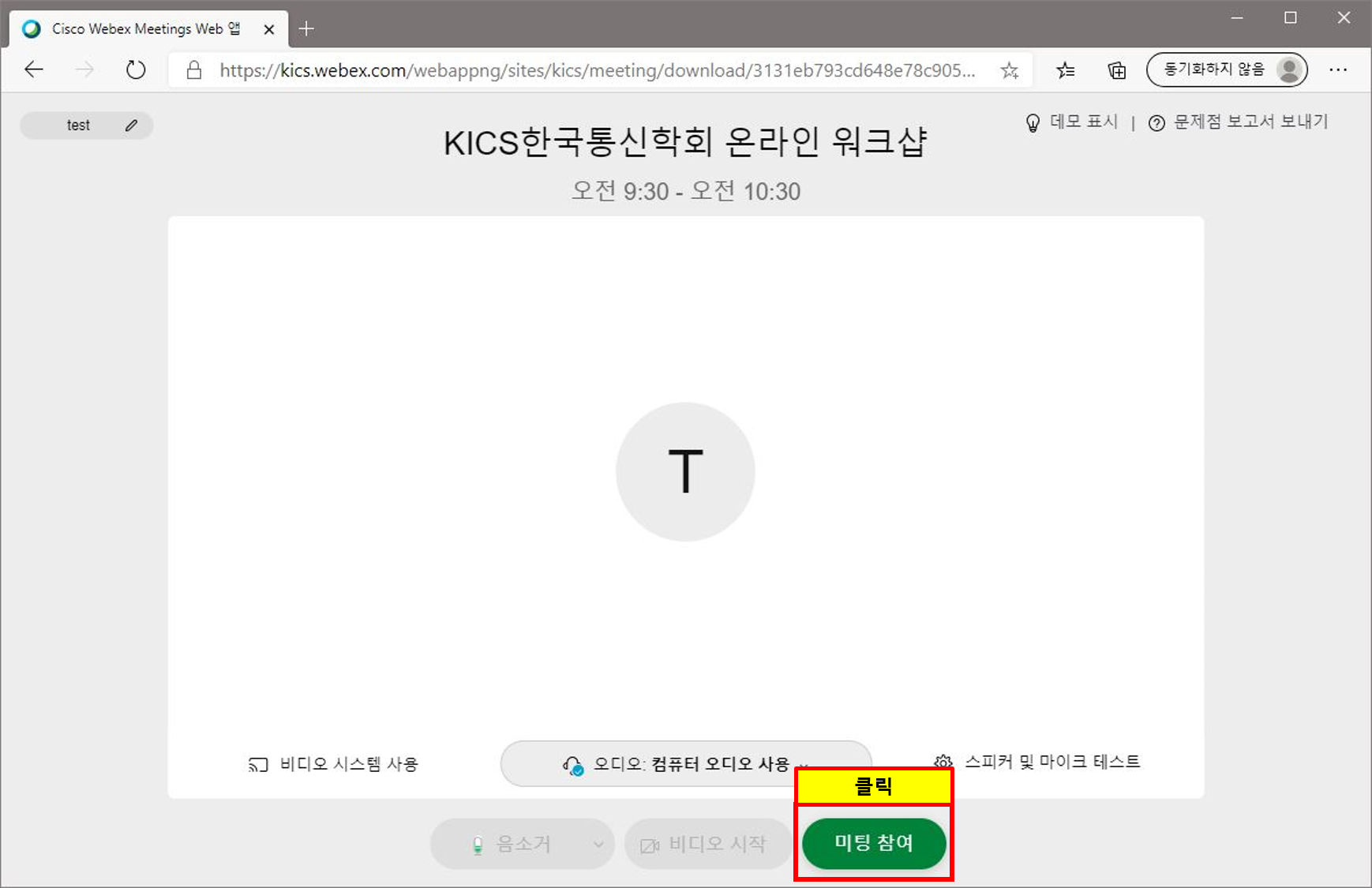Click the cast icon beside 비디오 시스템 사용
Screen dimensions: 1372x888
point(258,764)
